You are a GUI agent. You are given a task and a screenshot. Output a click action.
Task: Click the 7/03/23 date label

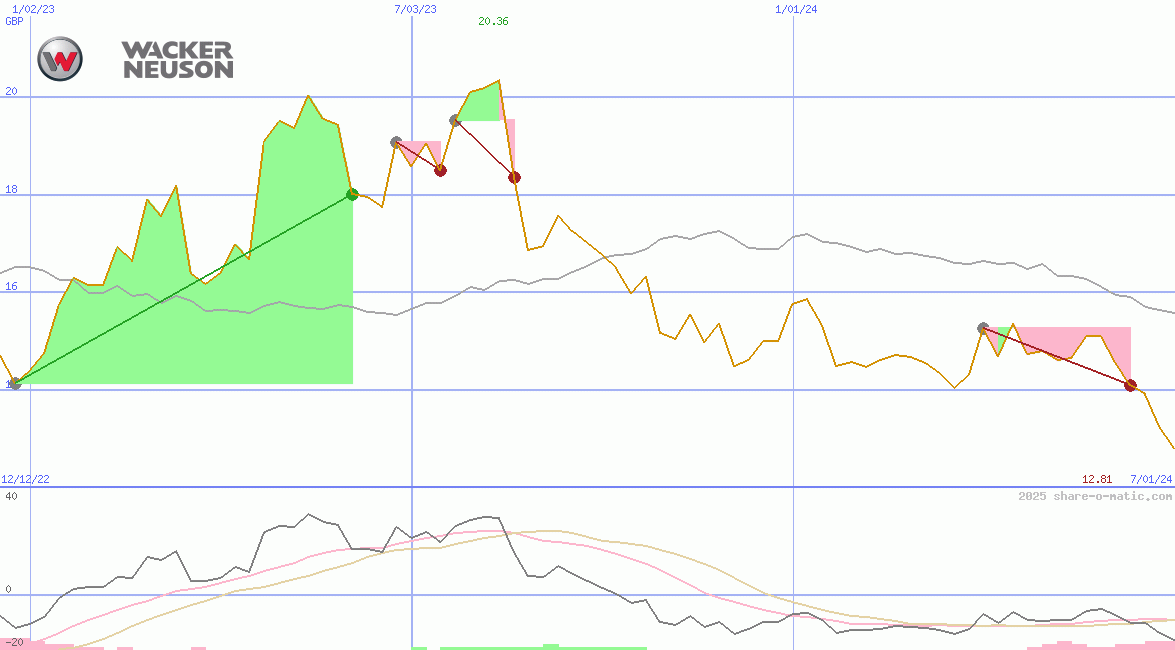[x=416, y=9]
